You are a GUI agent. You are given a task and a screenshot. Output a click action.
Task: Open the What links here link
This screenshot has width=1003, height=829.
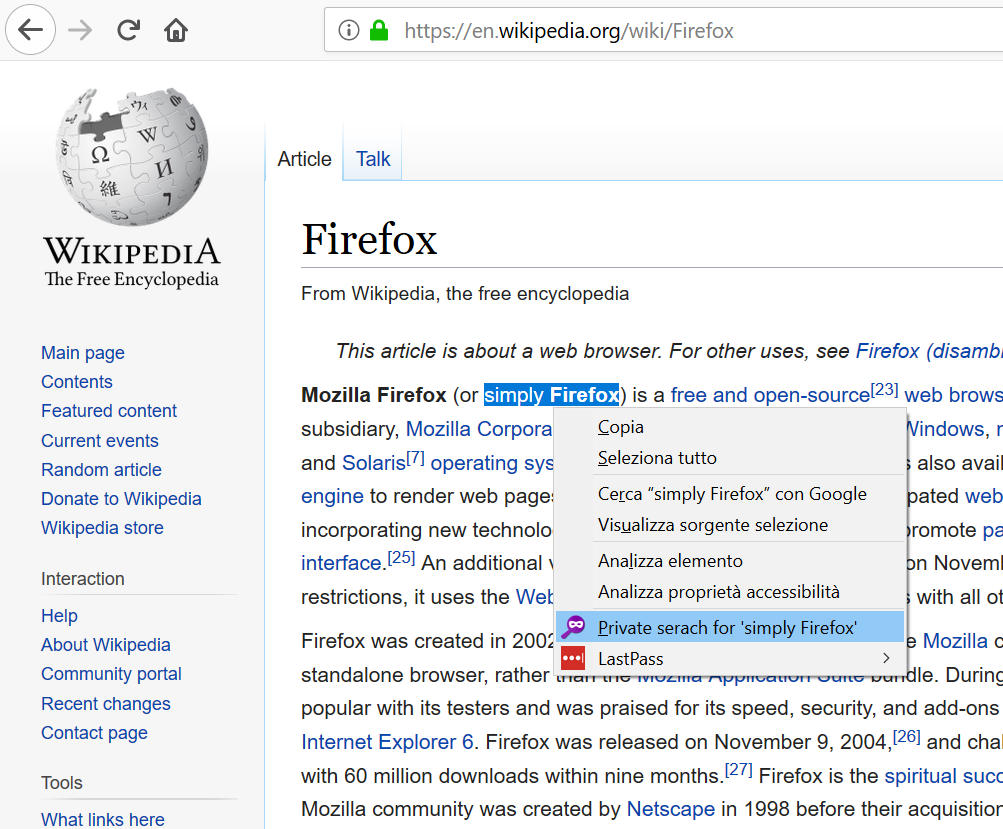coord(102,819)
